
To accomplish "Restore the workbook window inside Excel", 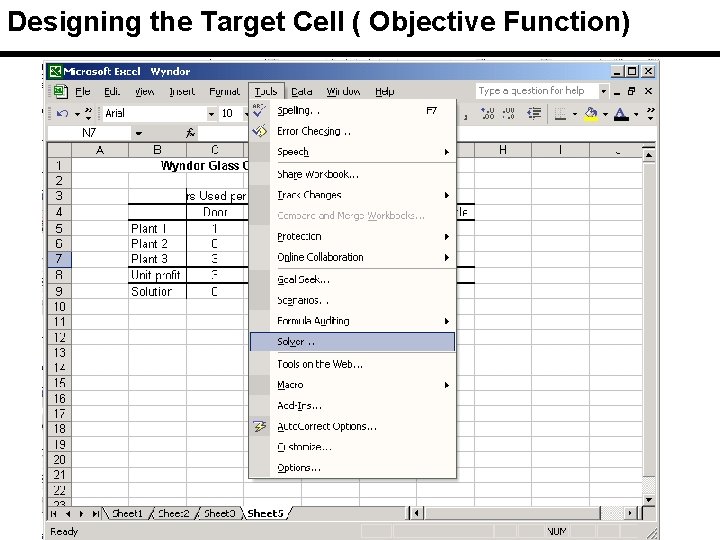I will [x=632, y=91].
